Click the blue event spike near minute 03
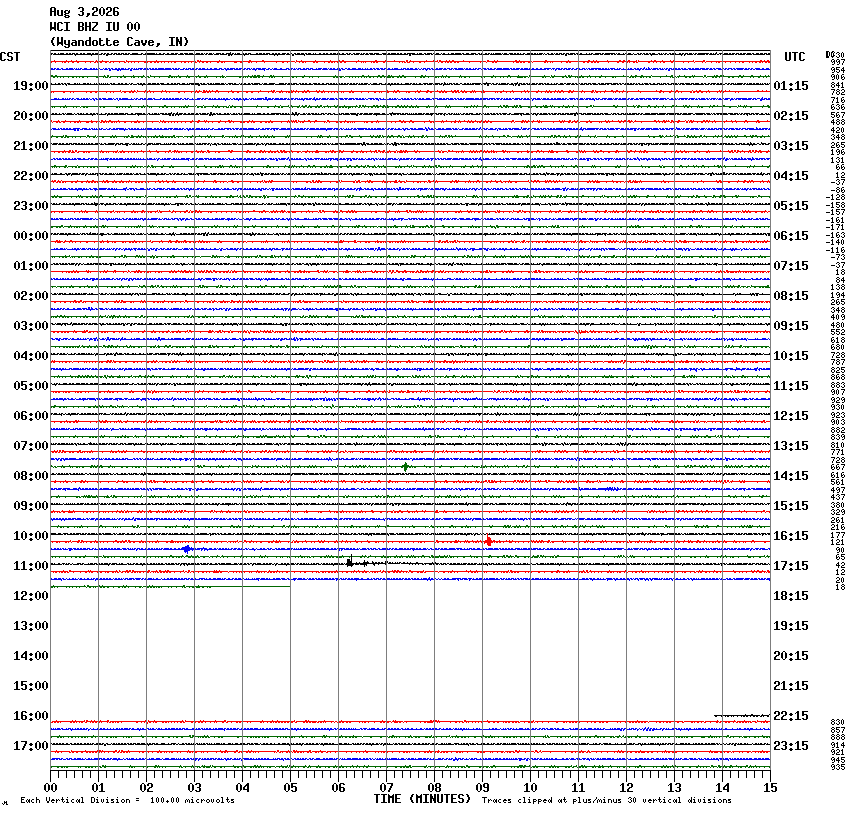Screen dimensions: 850x814 click(187, 549)
